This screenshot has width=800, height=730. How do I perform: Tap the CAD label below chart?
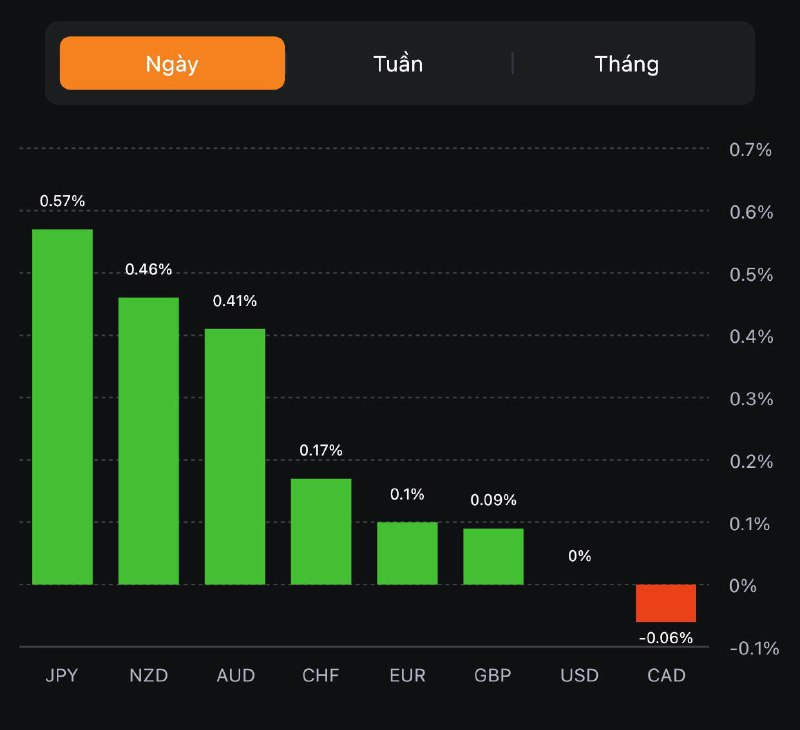tap(666, 675)
